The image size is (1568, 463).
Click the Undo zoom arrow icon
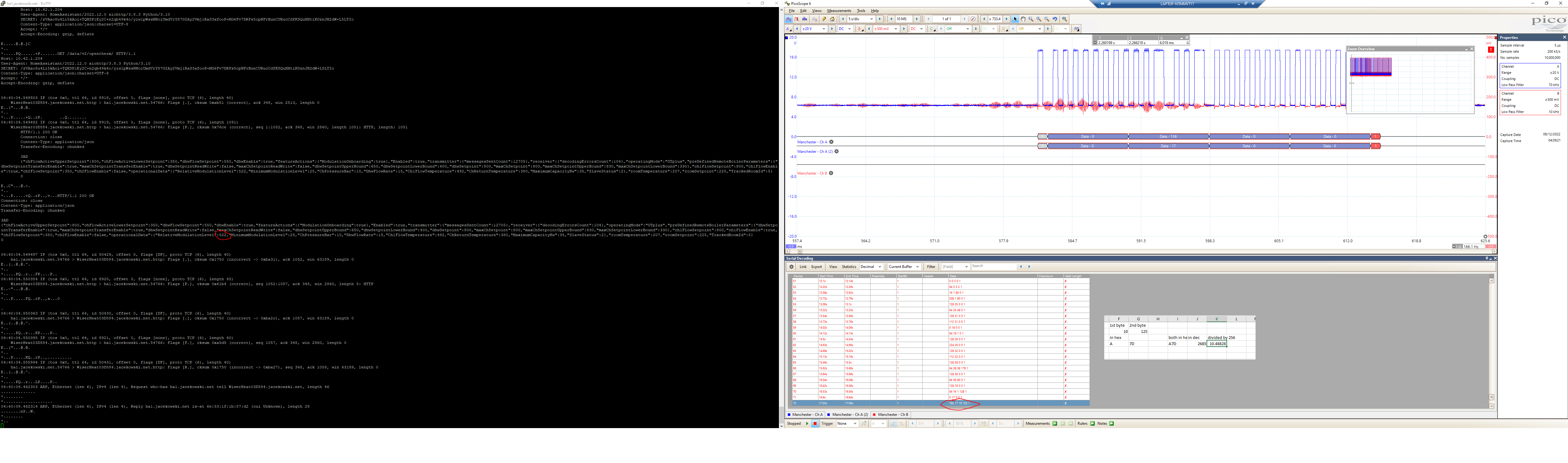tap(1055, 19)
